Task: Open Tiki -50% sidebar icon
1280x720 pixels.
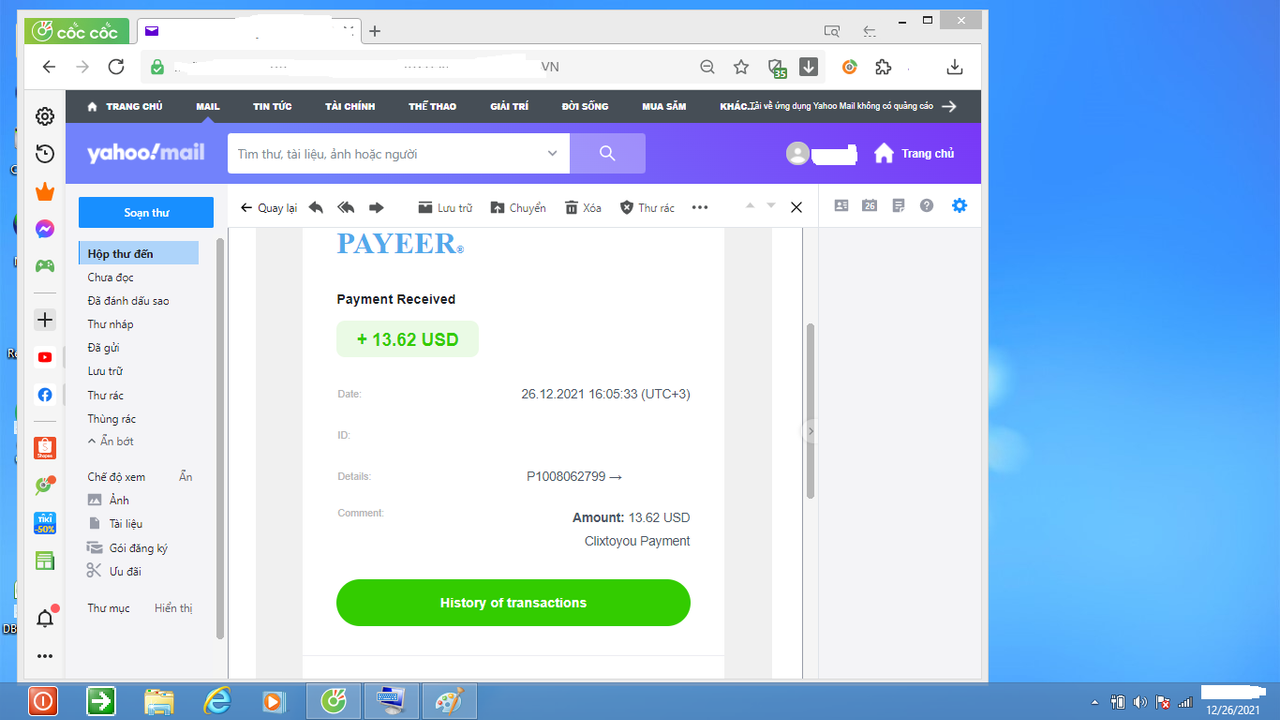Action: [45, 523]
